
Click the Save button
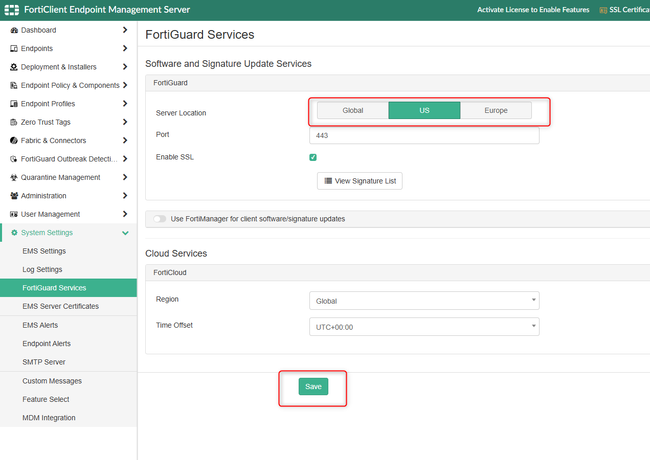point(313,386)
